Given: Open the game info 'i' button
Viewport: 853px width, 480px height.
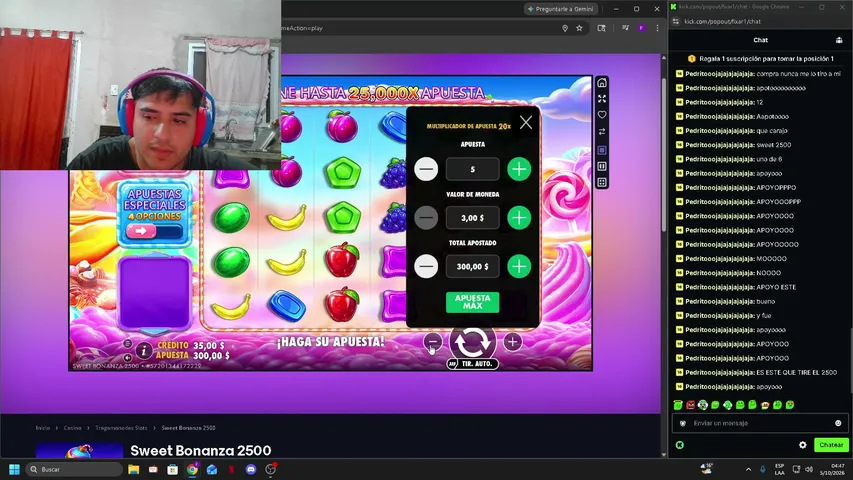Looking at the screenshot, I should click(x=144, y=351).
